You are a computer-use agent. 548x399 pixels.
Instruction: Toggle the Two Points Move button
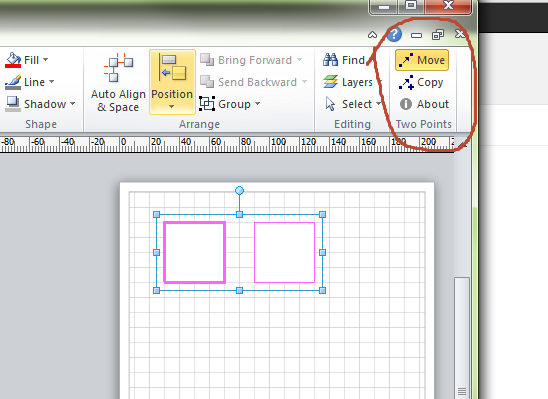pyautogui.click(x=422, y=60)
